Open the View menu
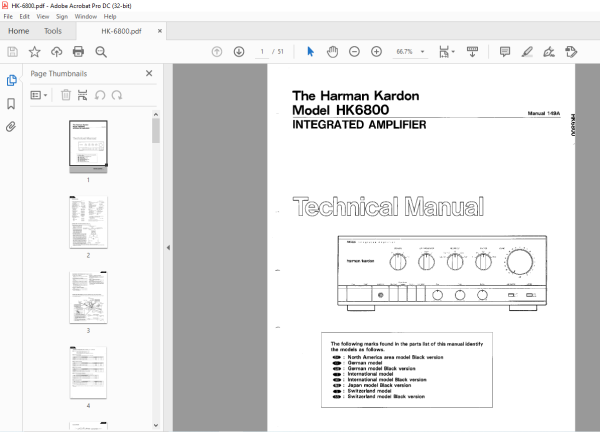Screen dimensions: 600x432 pyautogui.click(x=42, y=16)
